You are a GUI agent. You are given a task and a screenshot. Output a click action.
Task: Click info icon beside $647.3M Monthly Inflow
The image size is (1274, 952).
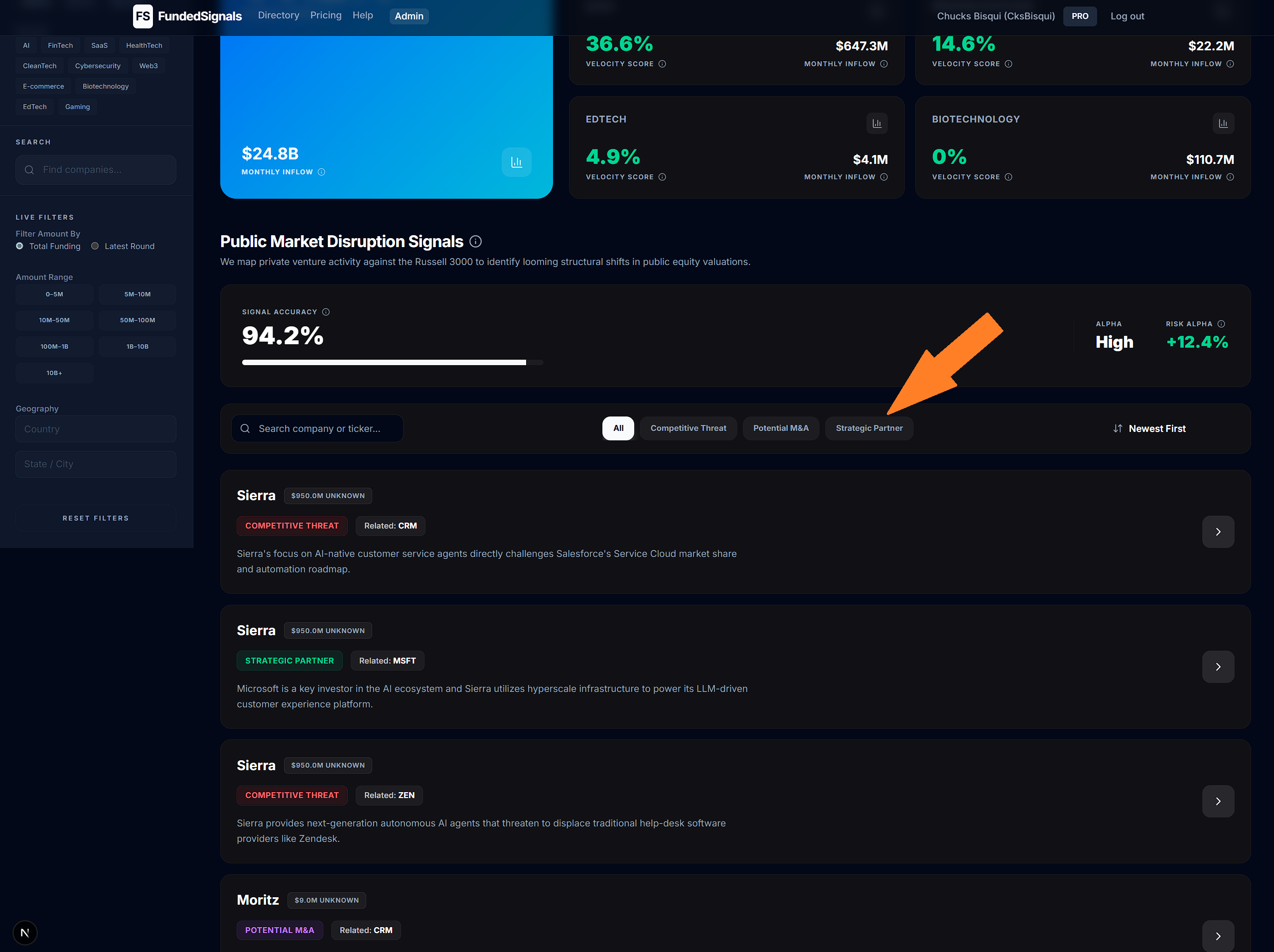[x=883, y=64]
